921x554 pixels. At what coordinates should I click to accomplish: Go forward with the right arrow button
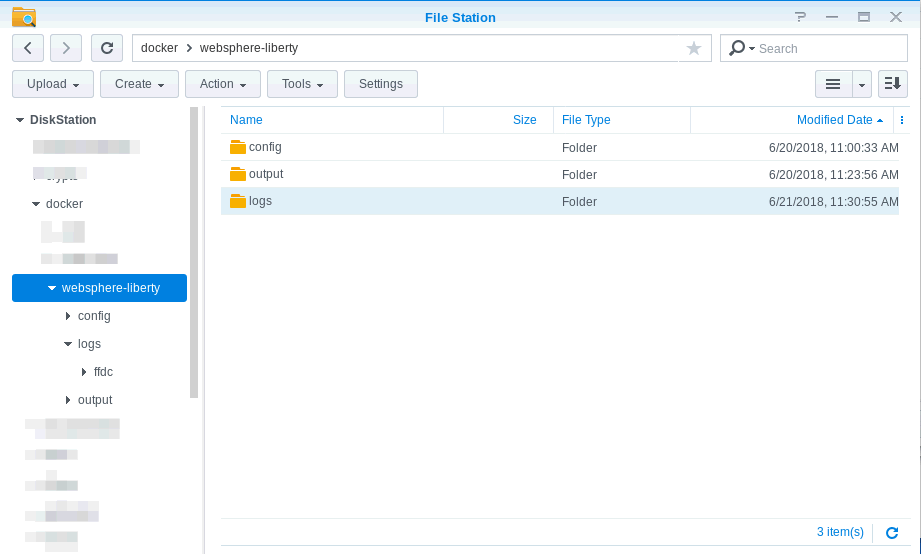coord(66,48)
